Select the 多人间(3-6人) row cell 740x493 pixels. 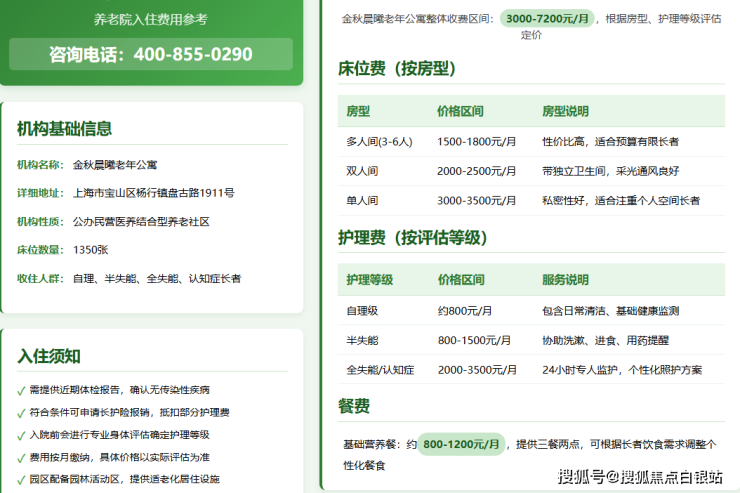pyautogui.click(x=379, y=142)
